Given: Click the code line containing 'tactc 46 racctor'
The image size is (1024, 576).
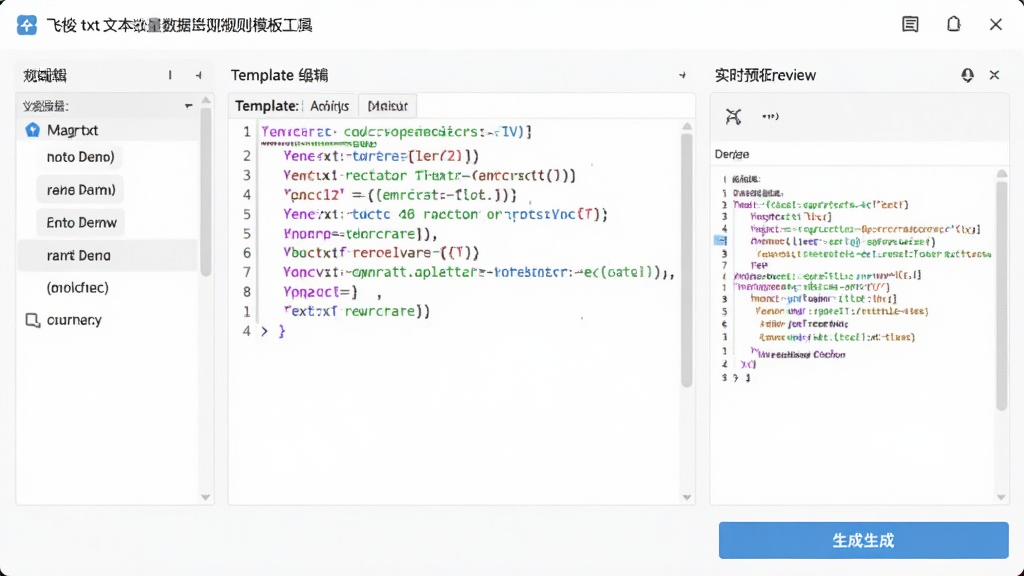Looking at the screenshot, I should point(445,214).
